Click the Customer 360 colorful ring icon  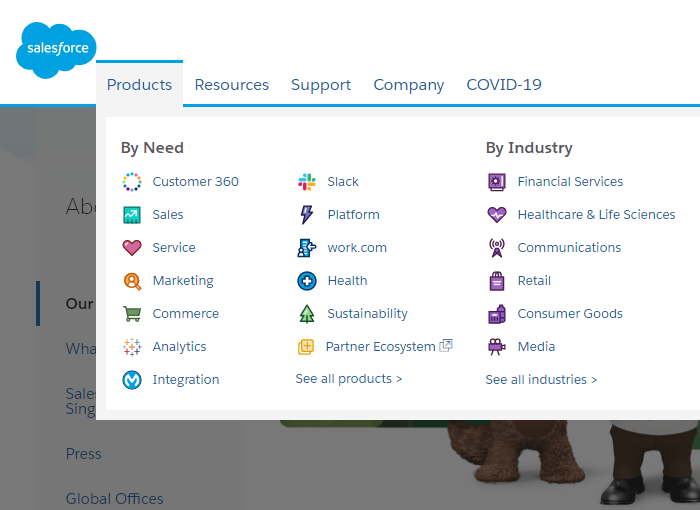tap(132, 182)
